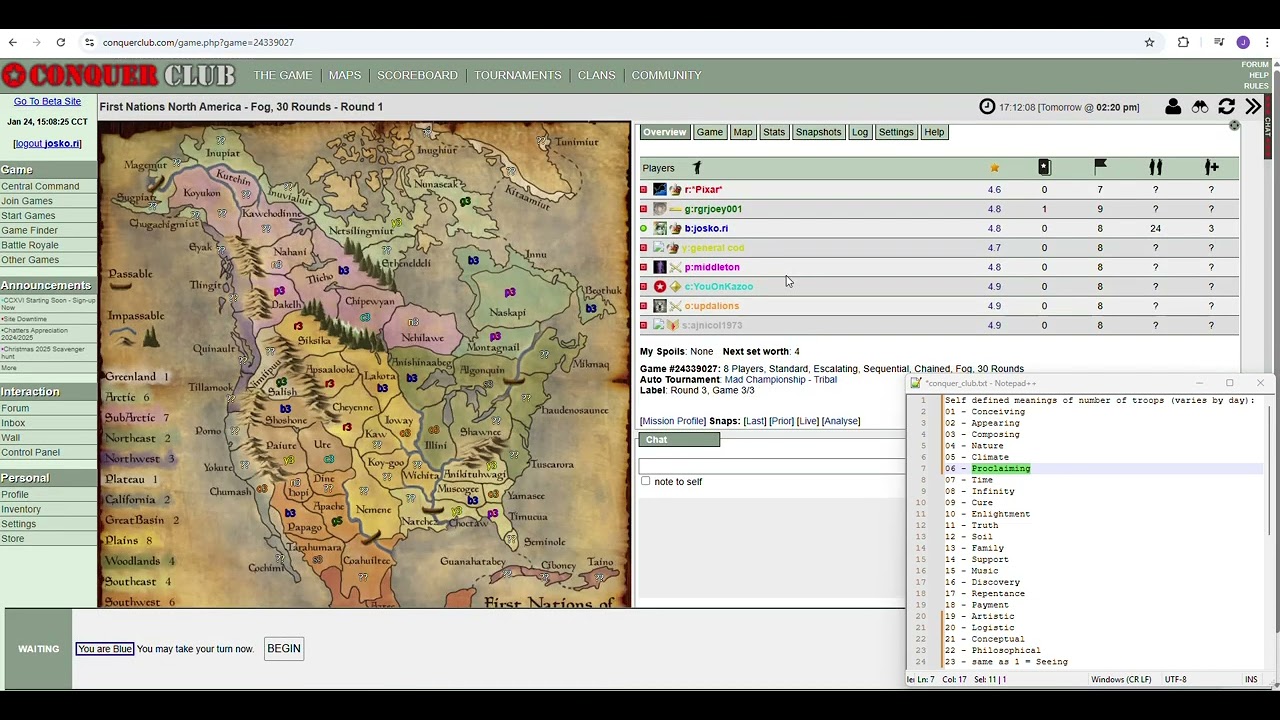1280x720 pixels.
Task: Click the soldier icon beside Players header
Action: 697,168
